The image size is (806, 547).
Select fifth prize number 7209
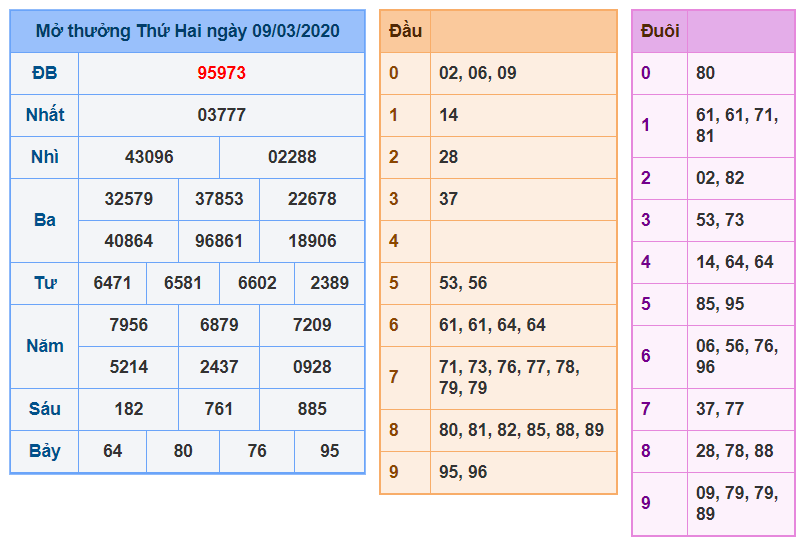[x=312, y=325]
